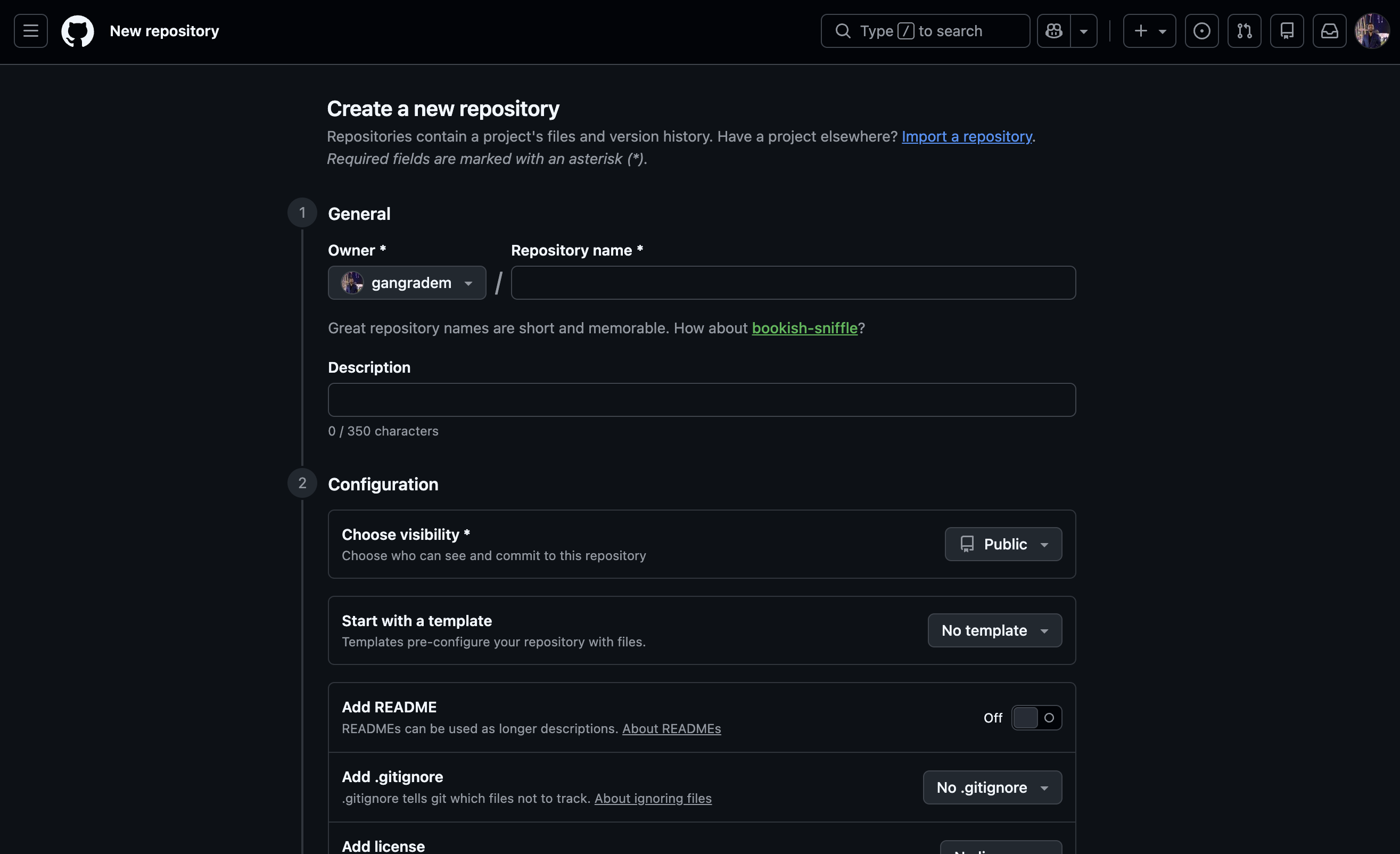
Task: Click the Description input field
Action: point(701,400)
